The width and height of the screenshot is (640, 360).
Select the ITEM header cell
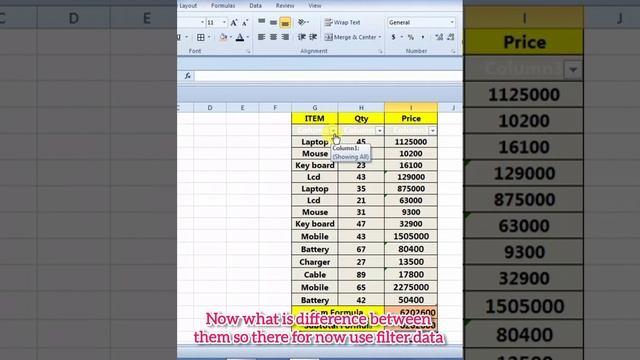[x=315, y=119]
